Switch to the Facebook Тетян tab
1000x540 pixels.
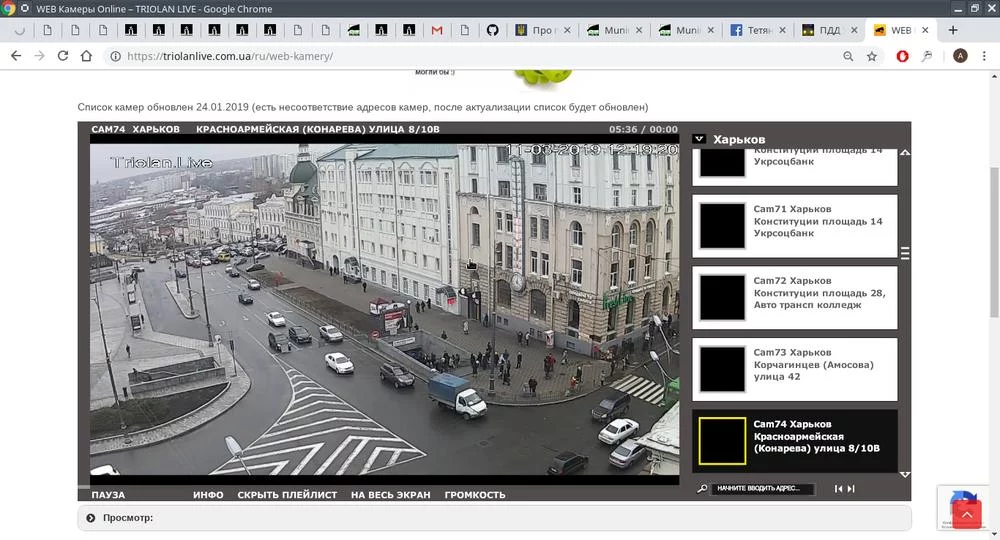coord(760,30)
